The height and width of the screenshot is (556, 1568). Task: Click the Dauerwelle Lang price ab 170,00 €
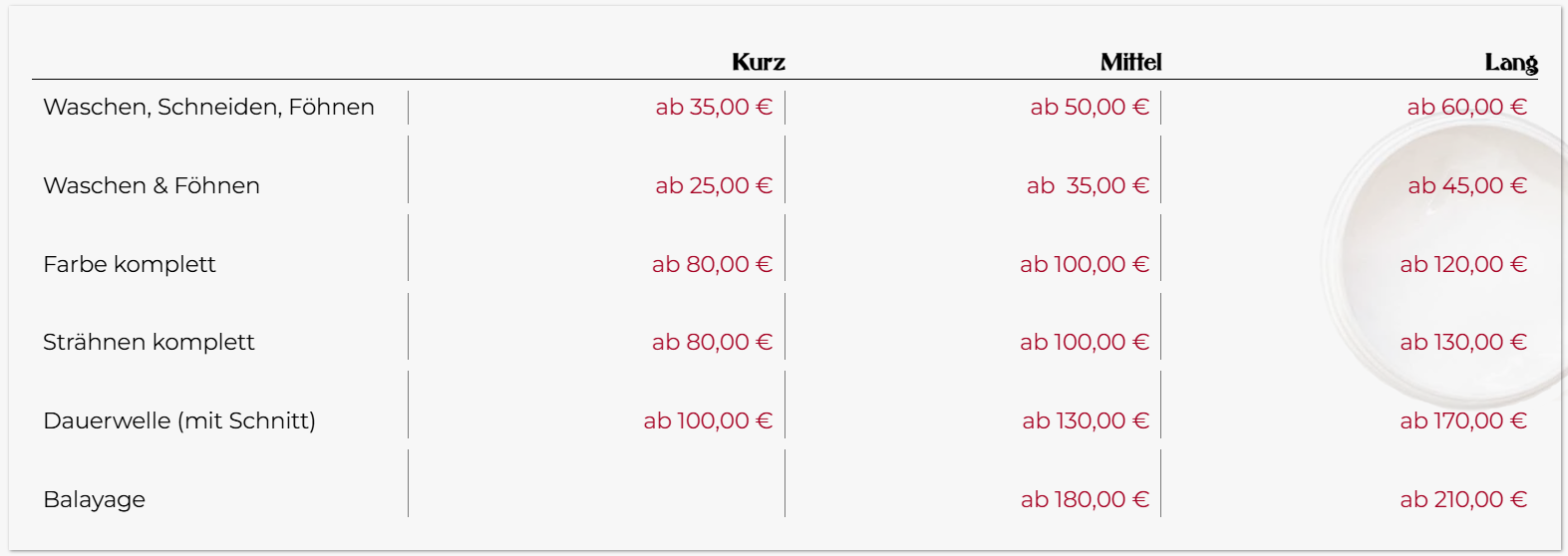1463,420
